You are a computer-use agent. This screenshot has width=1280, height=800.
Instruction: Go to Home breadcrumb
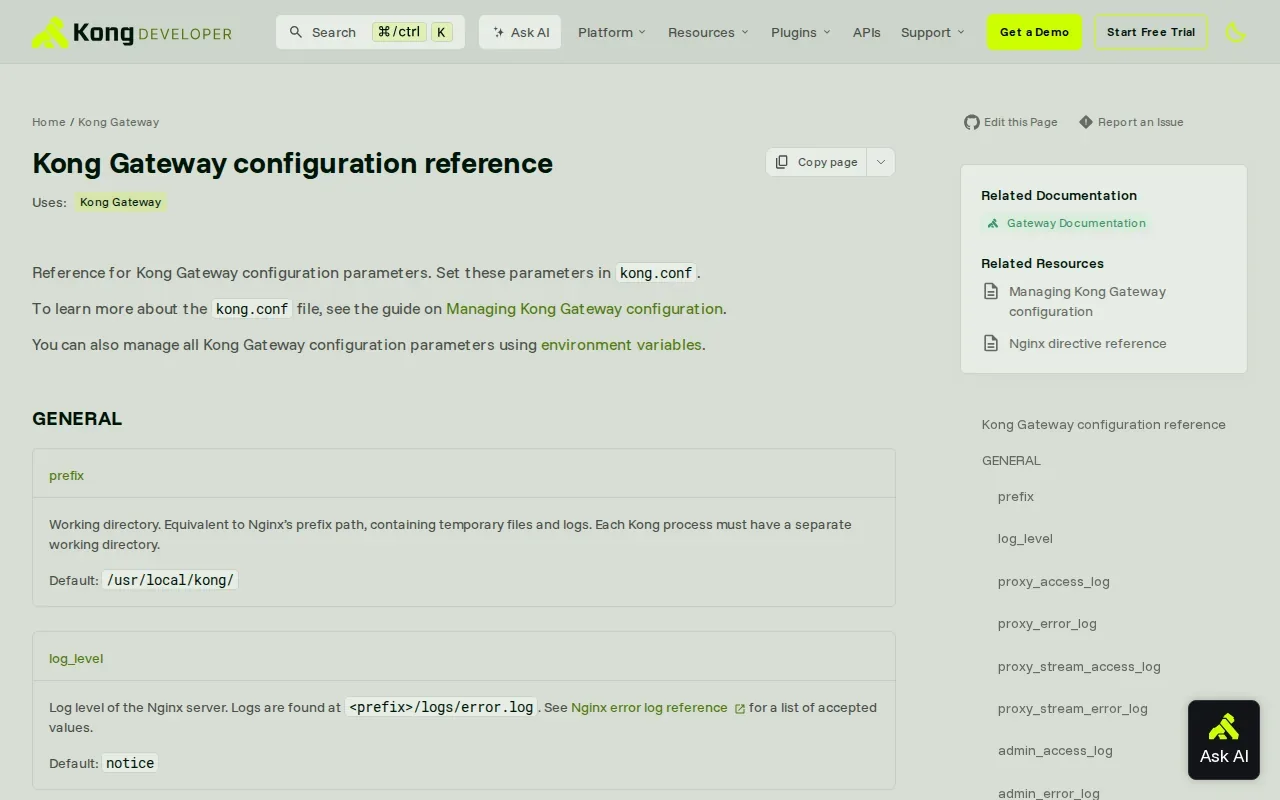[49, 122]
